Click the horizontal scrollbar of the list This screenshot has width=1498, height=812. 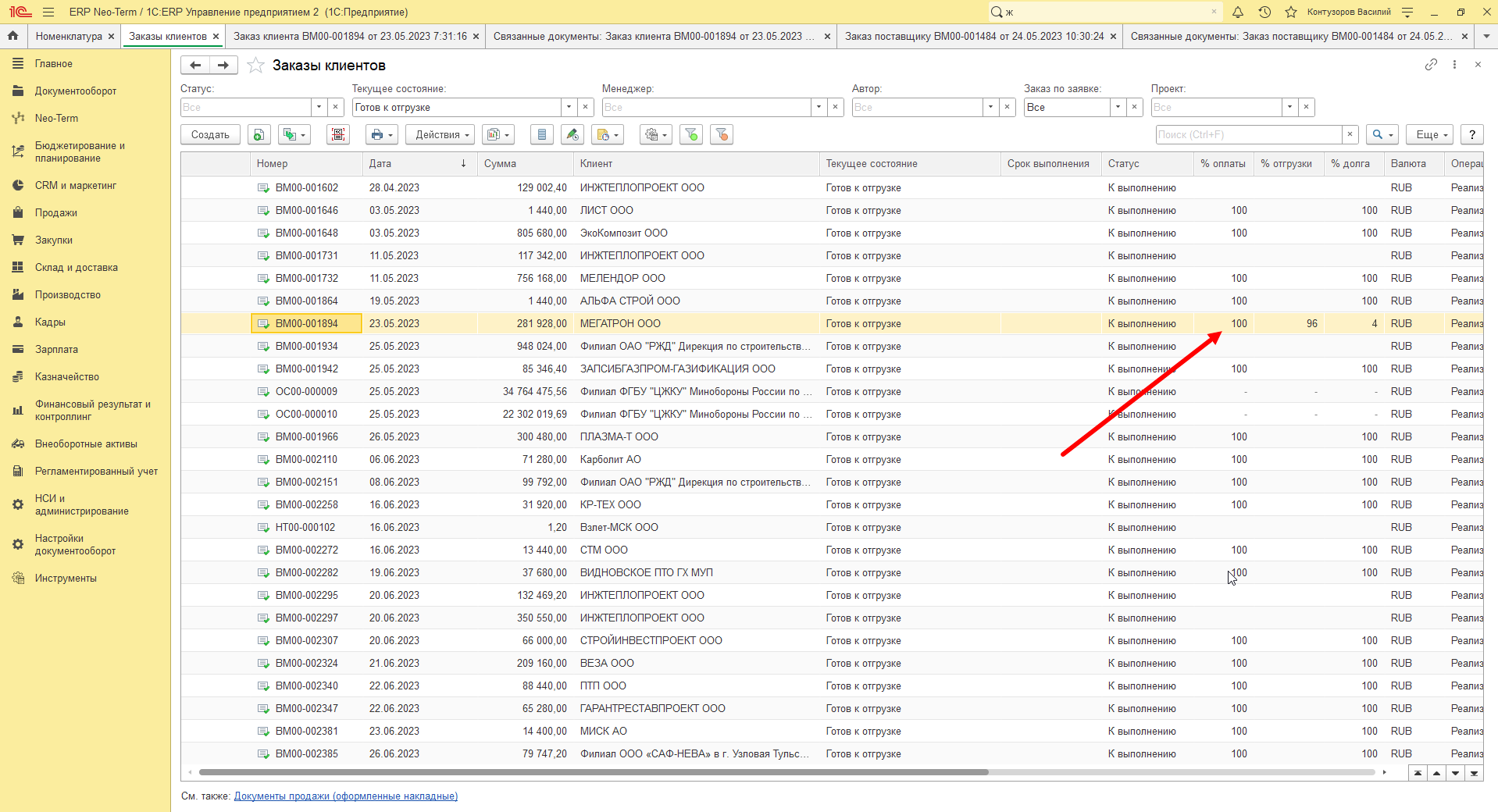[x=594, y=772]
